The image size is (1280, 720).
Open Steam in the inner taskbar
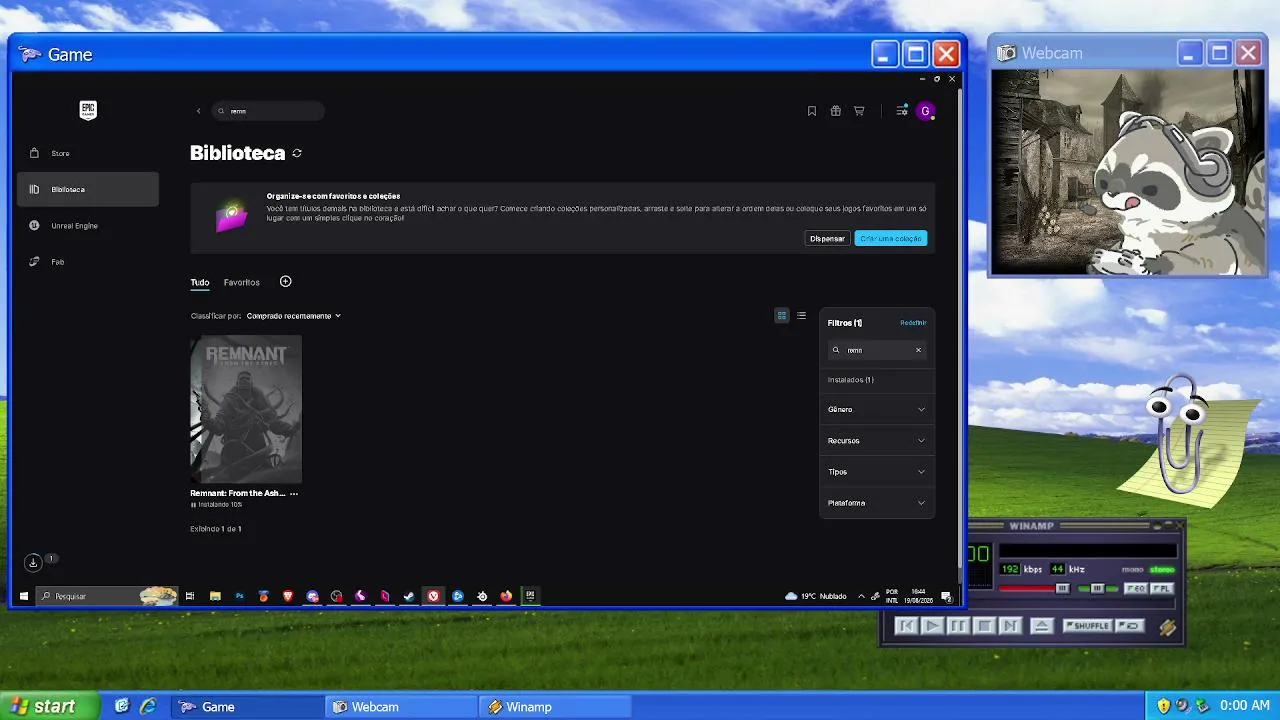409,596
